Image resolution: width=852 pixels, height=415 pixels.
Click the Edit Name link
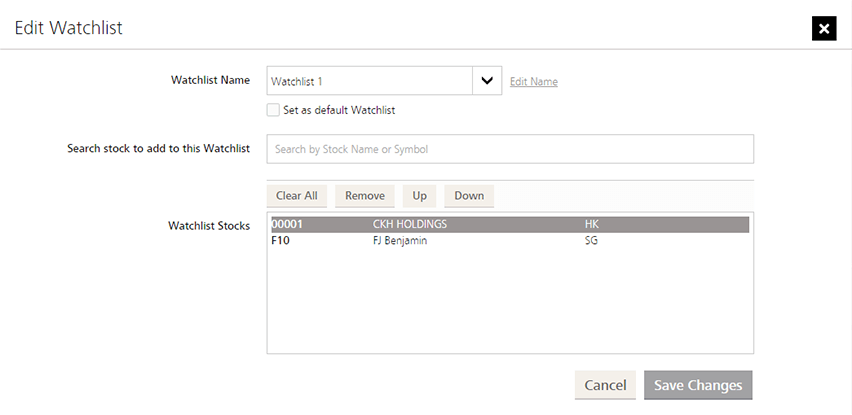pos(533,82)
